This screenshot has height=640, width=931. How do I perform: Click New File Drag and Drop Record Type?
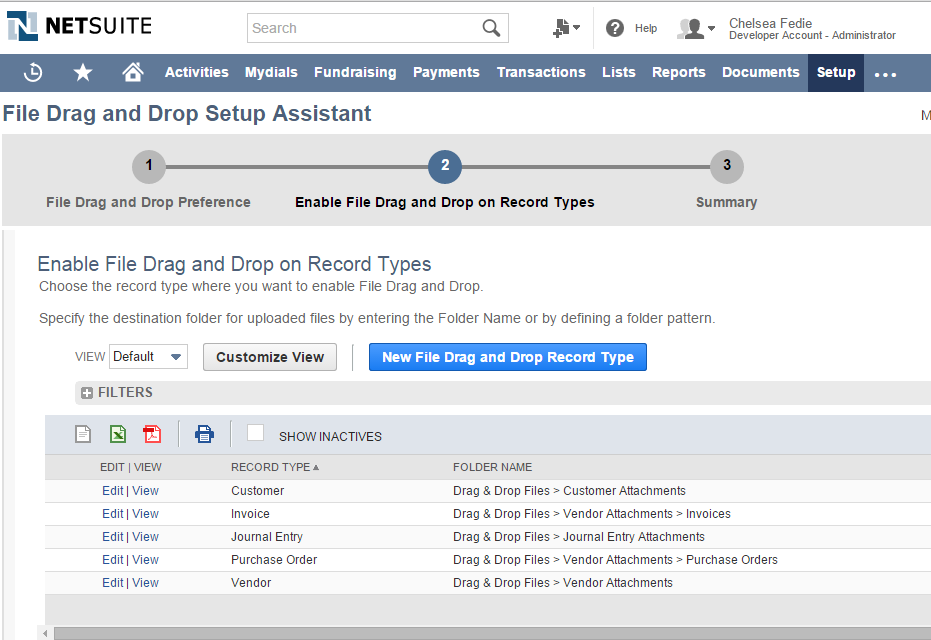coord(507,356)
